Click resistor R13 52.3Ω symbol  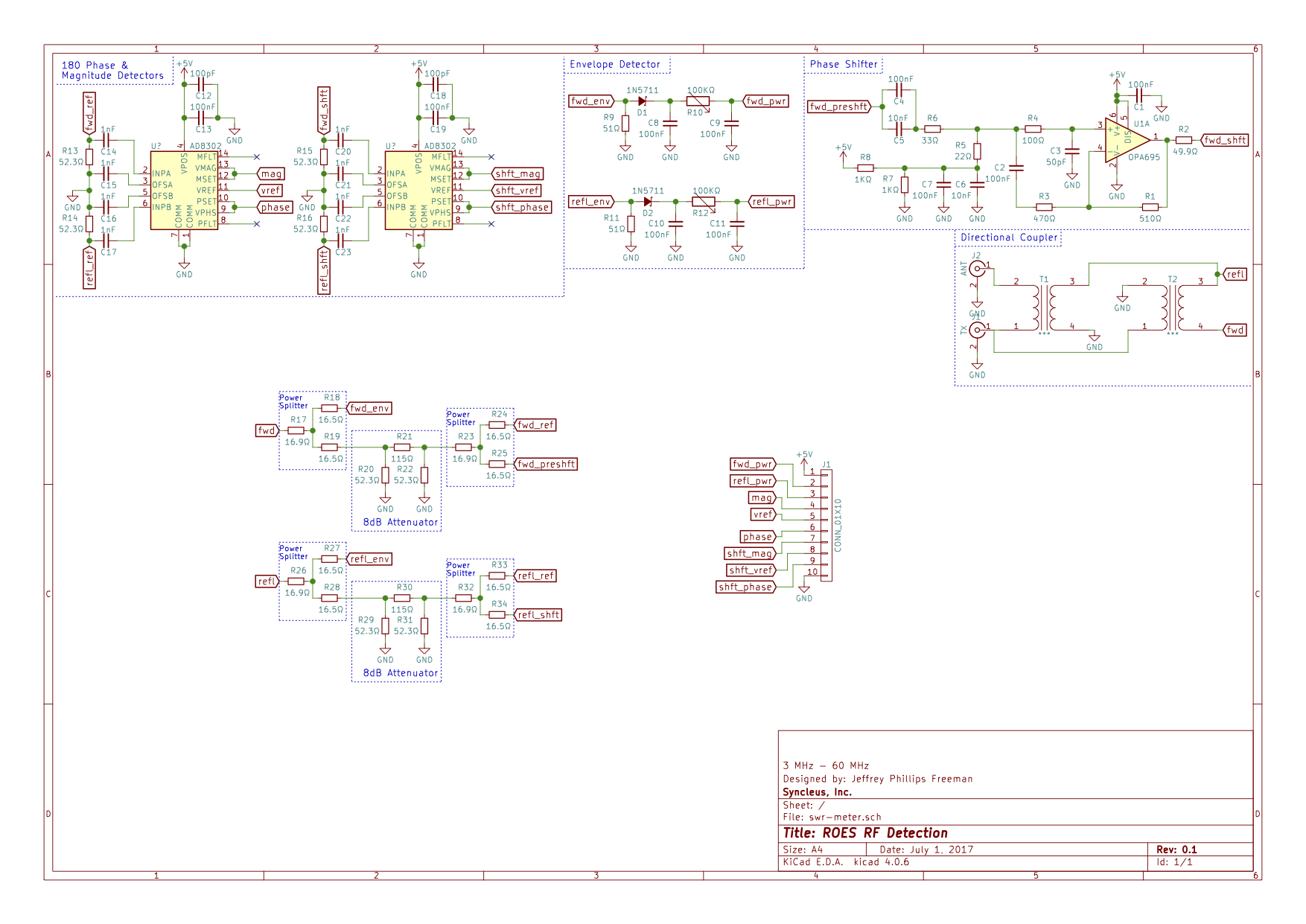click(89, 156)
